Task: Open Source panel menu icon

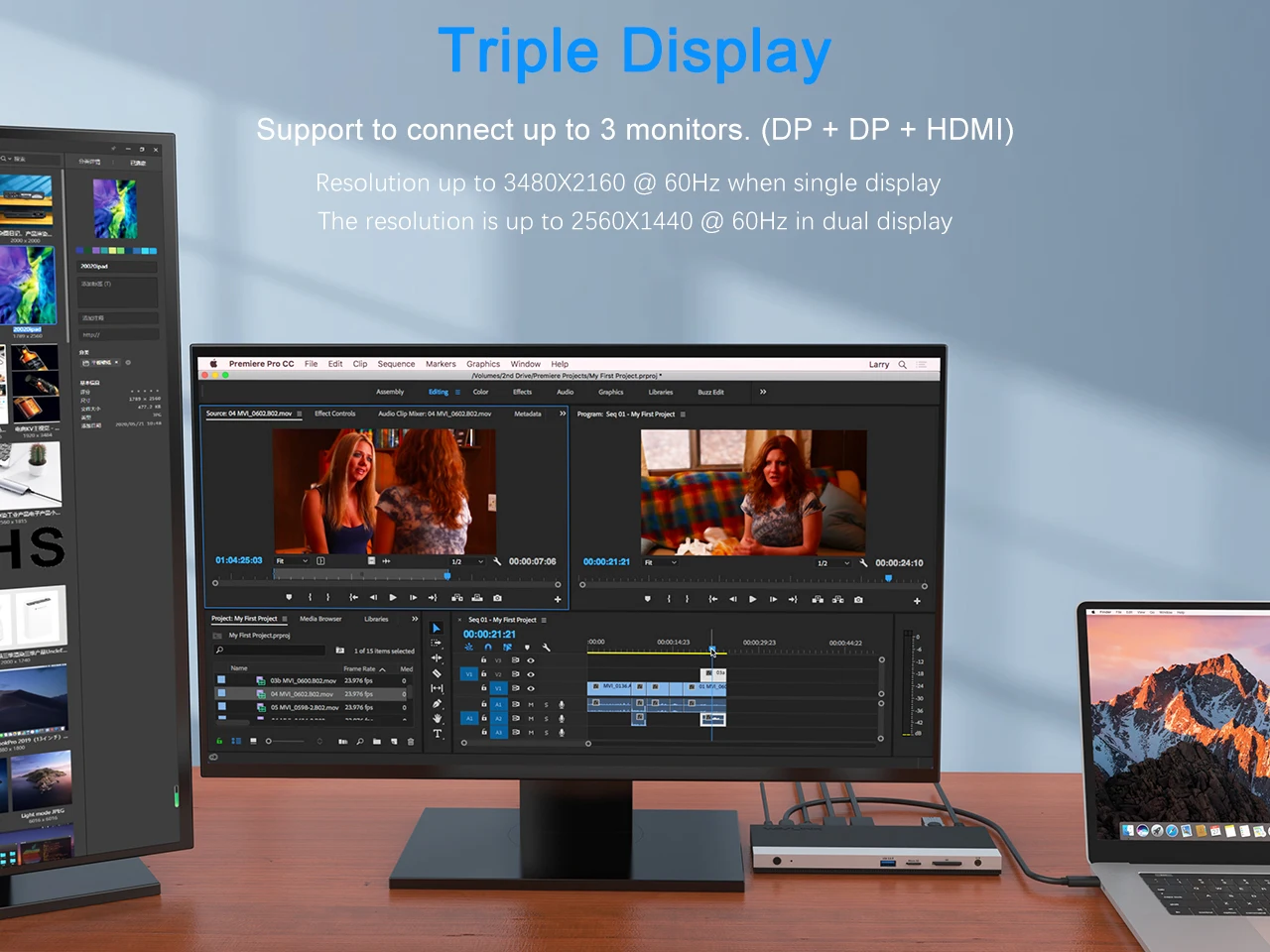Action: [300, 414]
